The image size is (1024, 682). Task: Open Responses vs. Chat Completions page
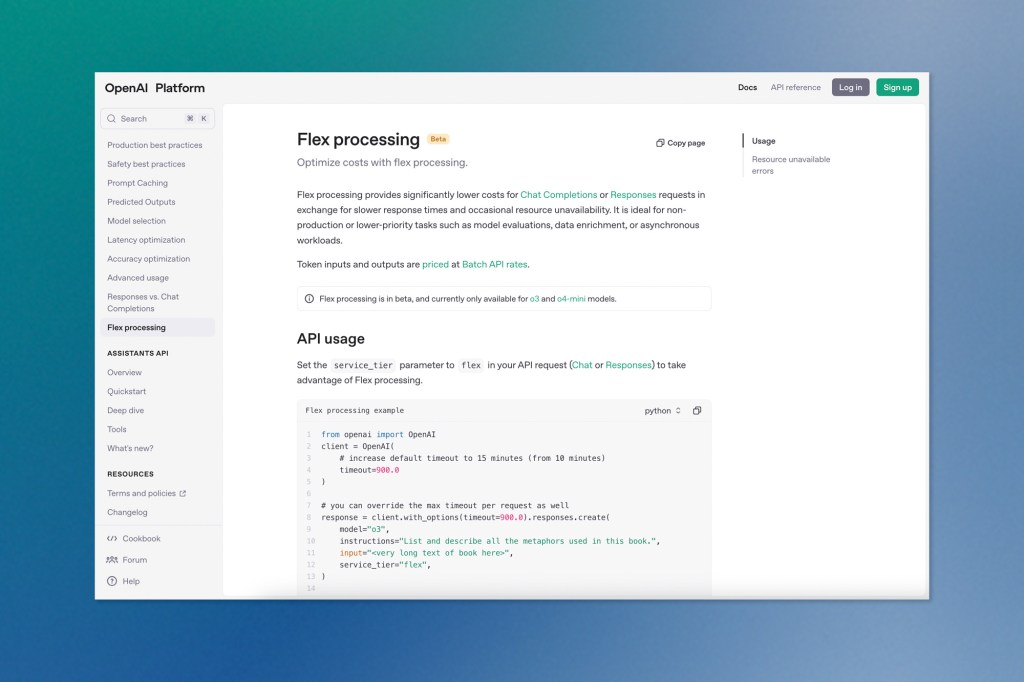click(143, 302)
